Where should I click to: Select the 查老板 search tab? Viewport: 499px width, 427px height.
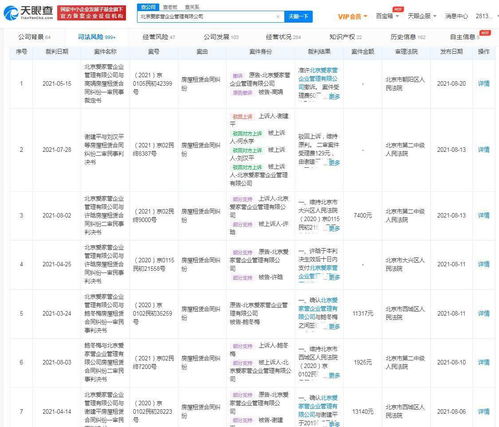click(x=170, y=7)
